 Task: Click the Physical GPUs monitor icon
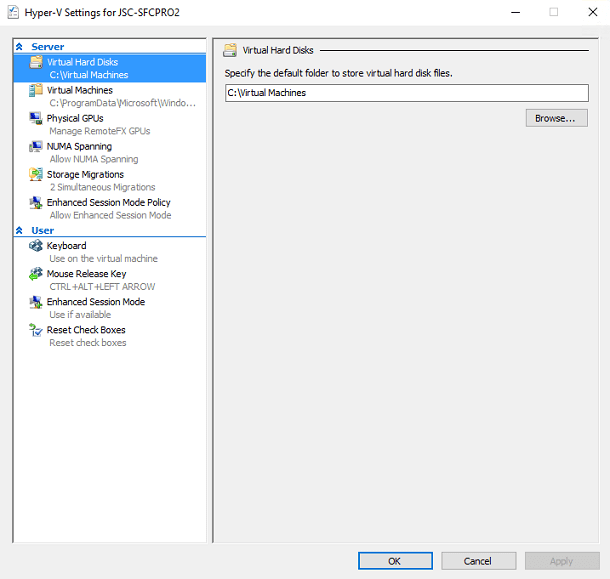(36, 118)
